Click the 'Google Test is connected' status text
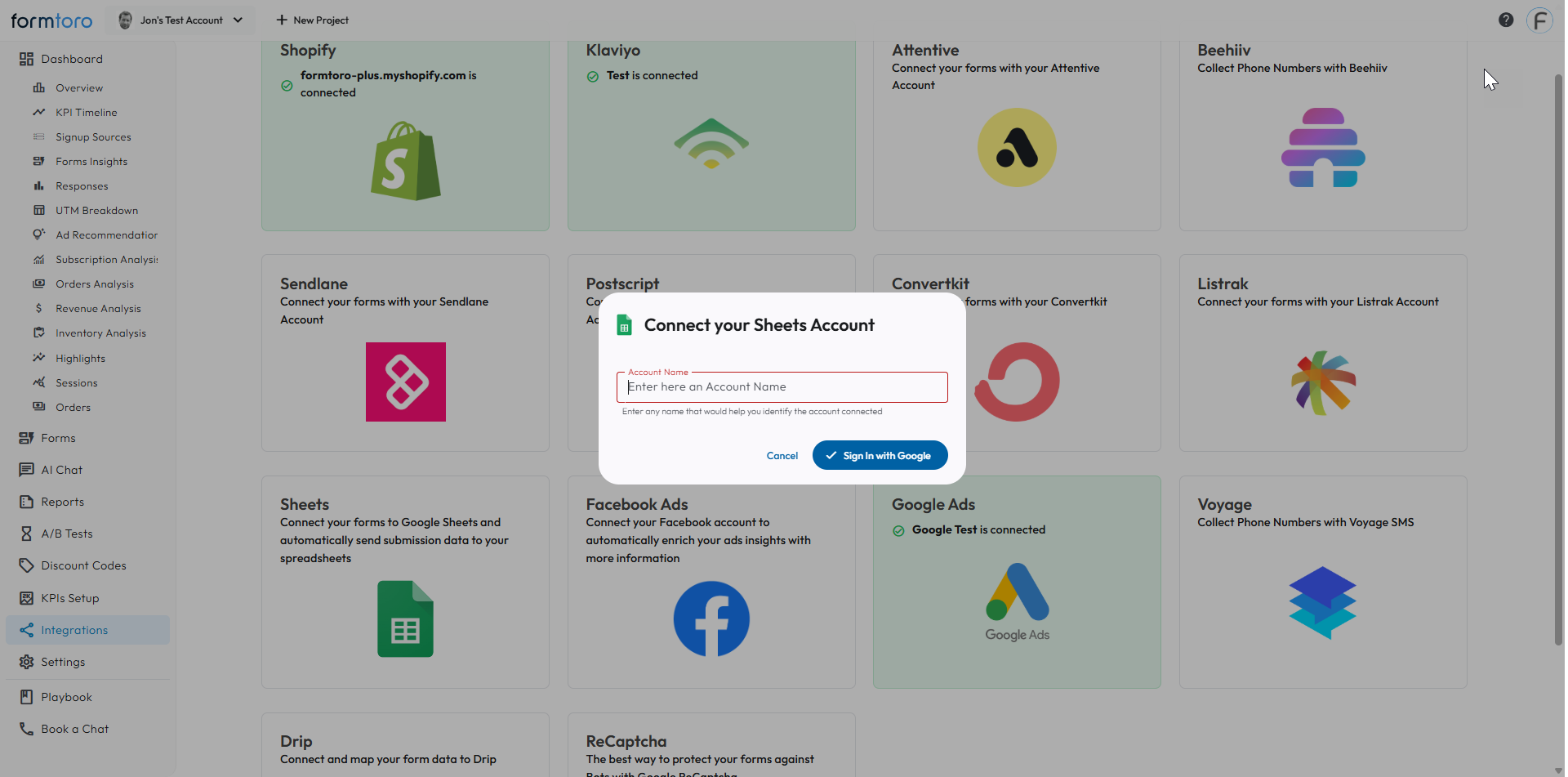The width and height of the screenshot is (1568, 777). click(x=978, y=529)
